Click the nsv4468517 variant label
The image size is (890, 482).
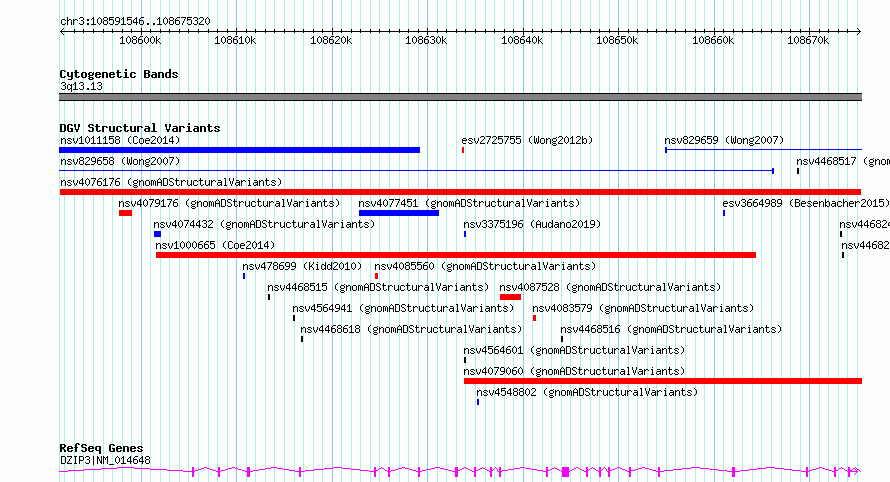(843, 161)
